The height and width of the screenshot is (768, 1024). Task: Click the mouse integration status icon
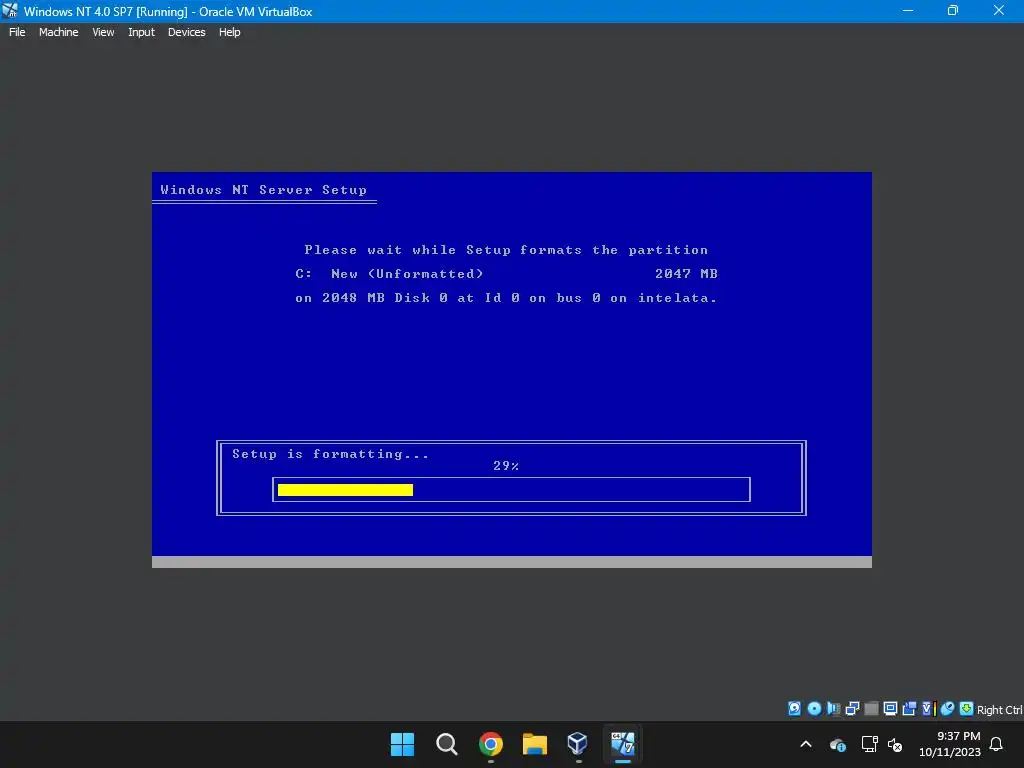(947, 709)
